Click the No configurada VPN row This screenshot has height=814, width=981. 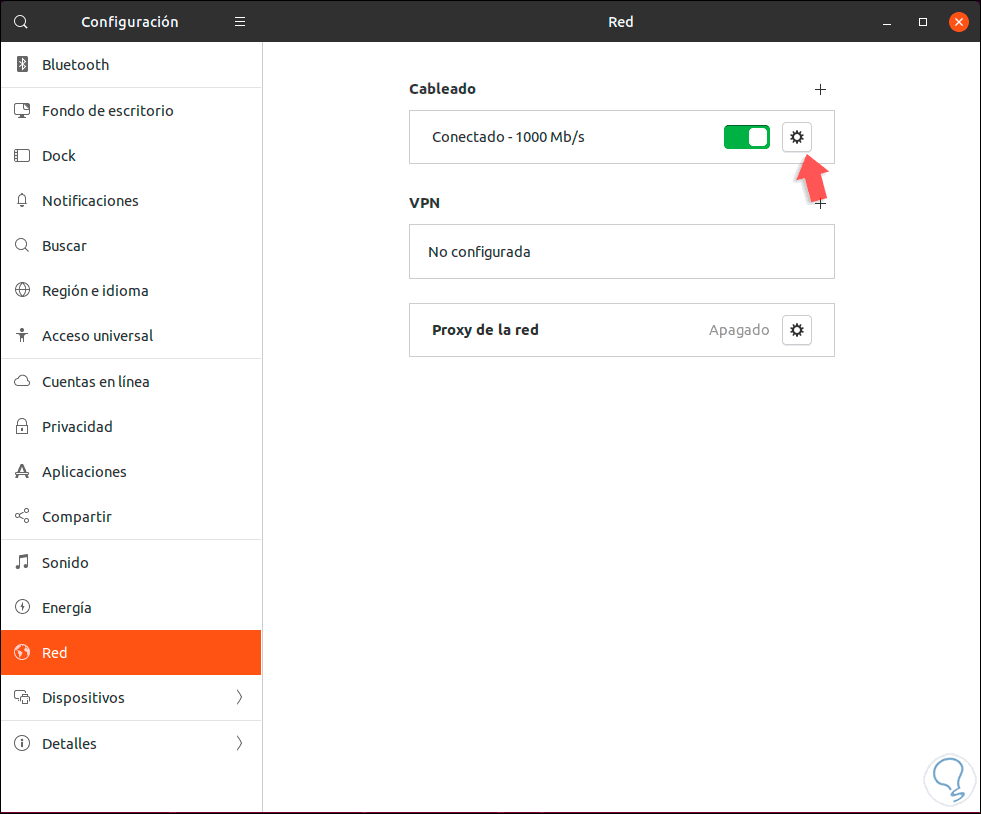click(x=621, y=252)
